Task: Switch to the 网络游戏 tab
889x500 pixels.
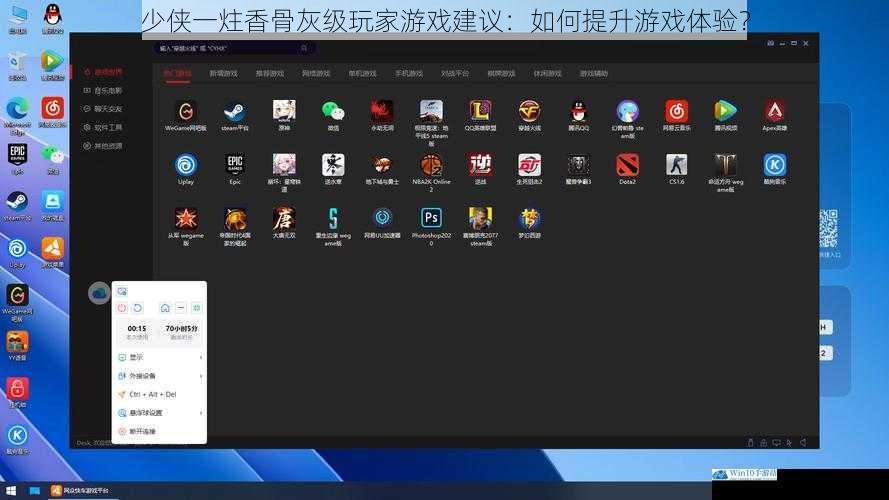Action: coord(316,74)
